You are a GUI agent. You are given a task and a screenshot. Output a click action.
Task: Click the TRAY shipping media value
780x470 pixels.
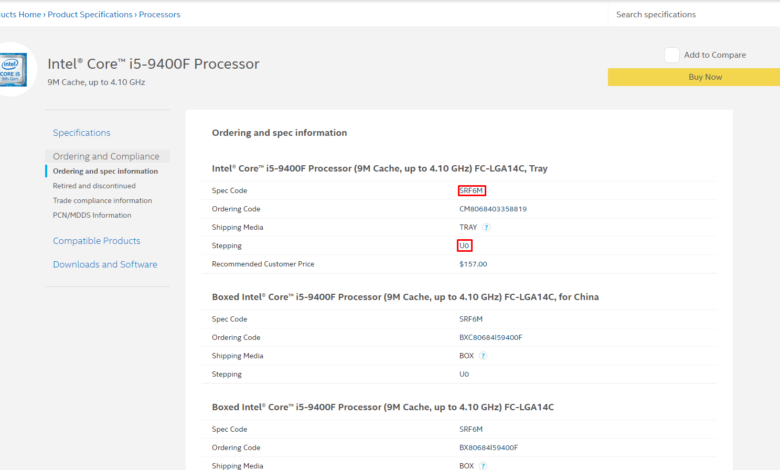(x=468, y=227)
